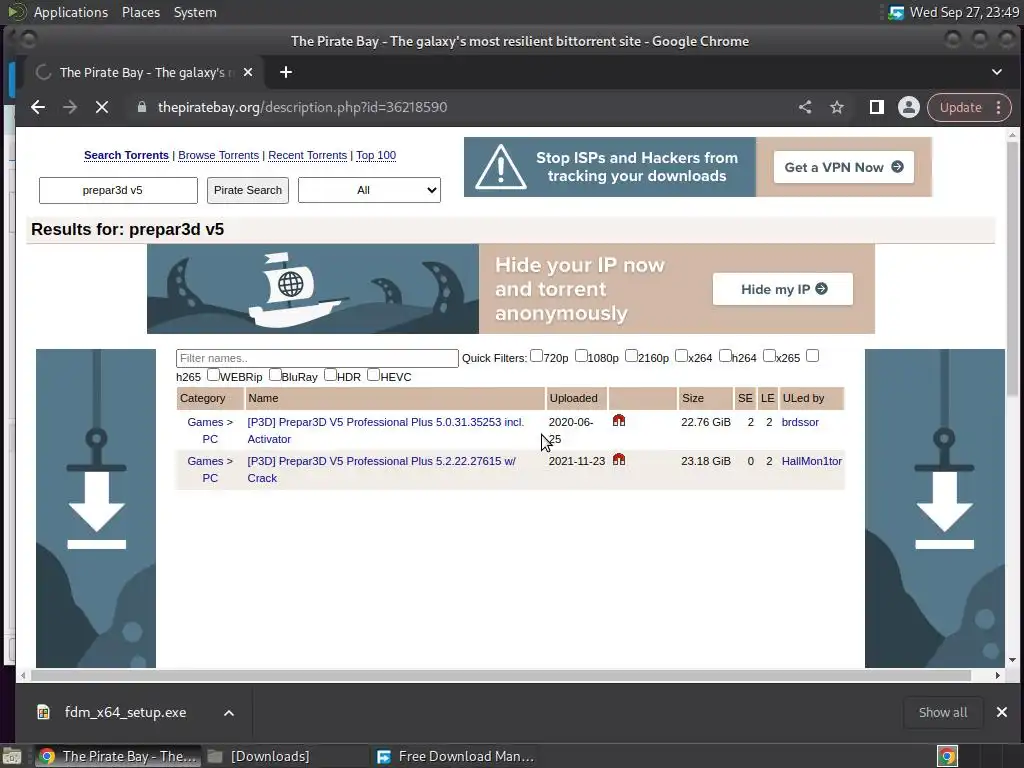Click the Filter names input field
Viewport: 1024px width, 768px height.
point(317,358)
